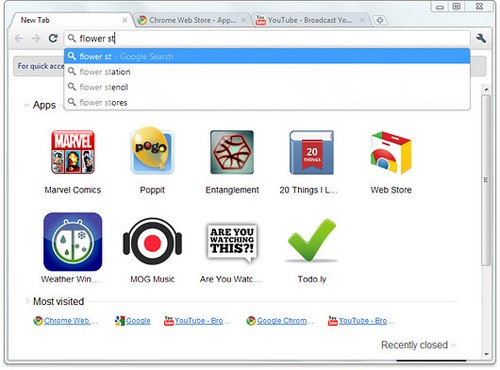Click the browser Back arrow
This screenshot has width=500, height=370.
[x=19, y=38]
